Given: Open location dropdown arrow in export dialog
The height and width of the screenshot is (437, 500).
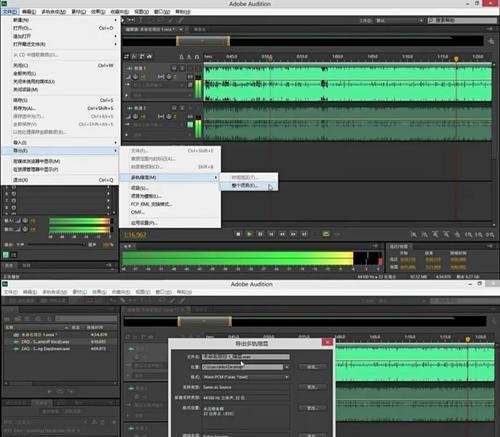Looking at the screenshot, I should point(286,367).
